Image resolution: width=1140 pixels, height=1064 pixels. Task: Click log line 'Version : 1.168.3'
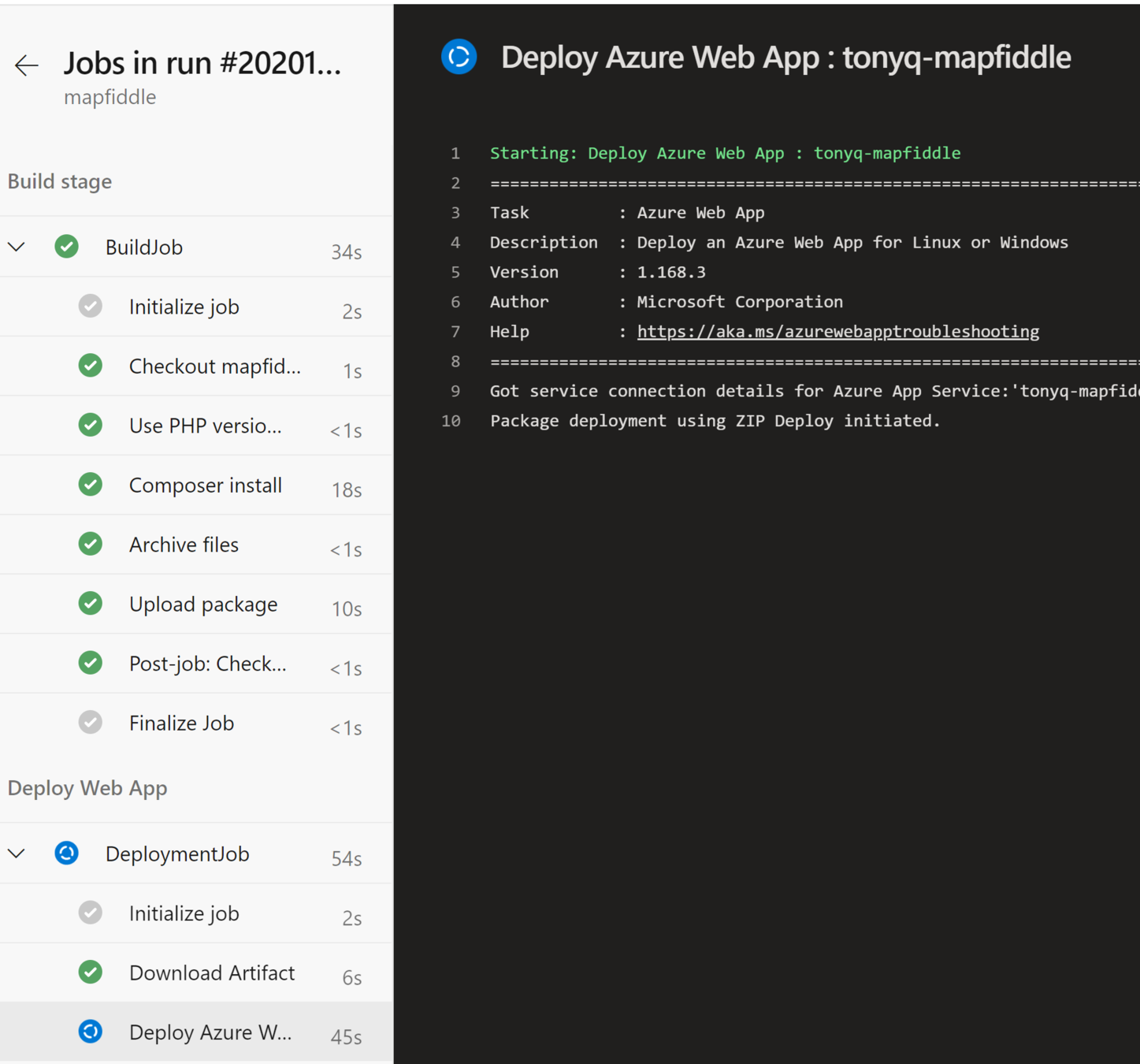pyautogui.click(x=598, y=273)
